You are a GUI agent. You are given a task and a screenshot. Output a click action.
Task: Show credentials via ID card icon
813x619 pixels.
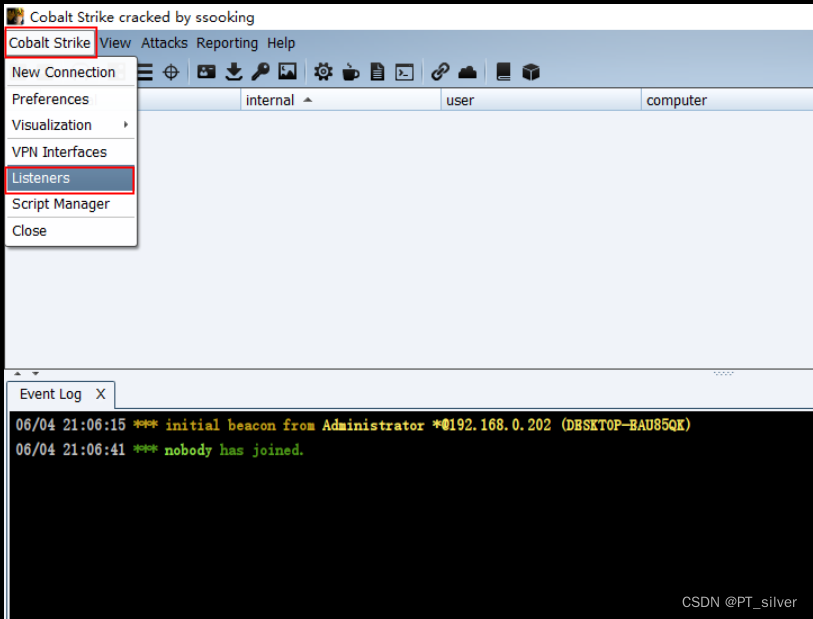coord(206,72)
